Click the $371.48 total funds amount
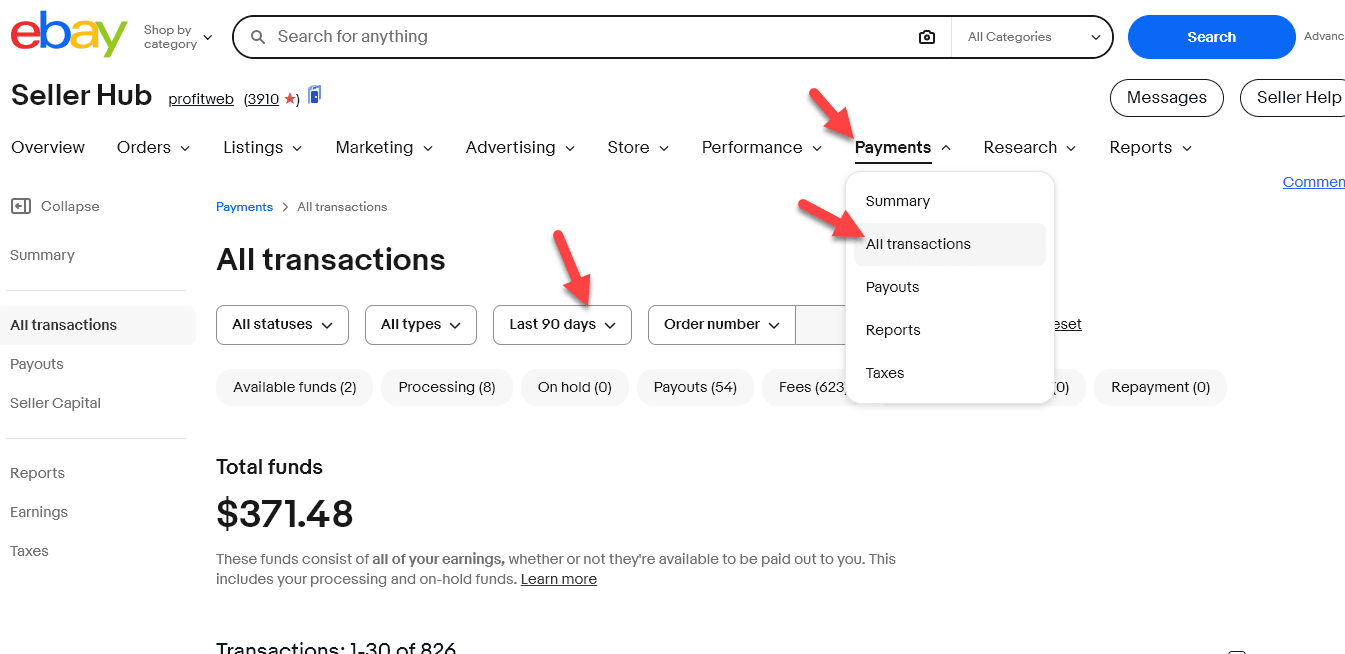 click(x=285, y=514)
